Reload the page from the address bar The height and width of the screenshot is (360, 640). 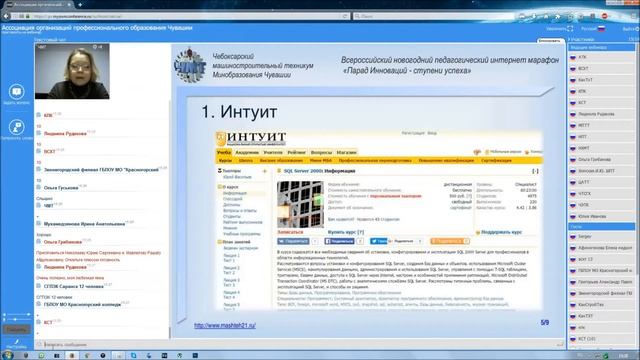(345, 16)
